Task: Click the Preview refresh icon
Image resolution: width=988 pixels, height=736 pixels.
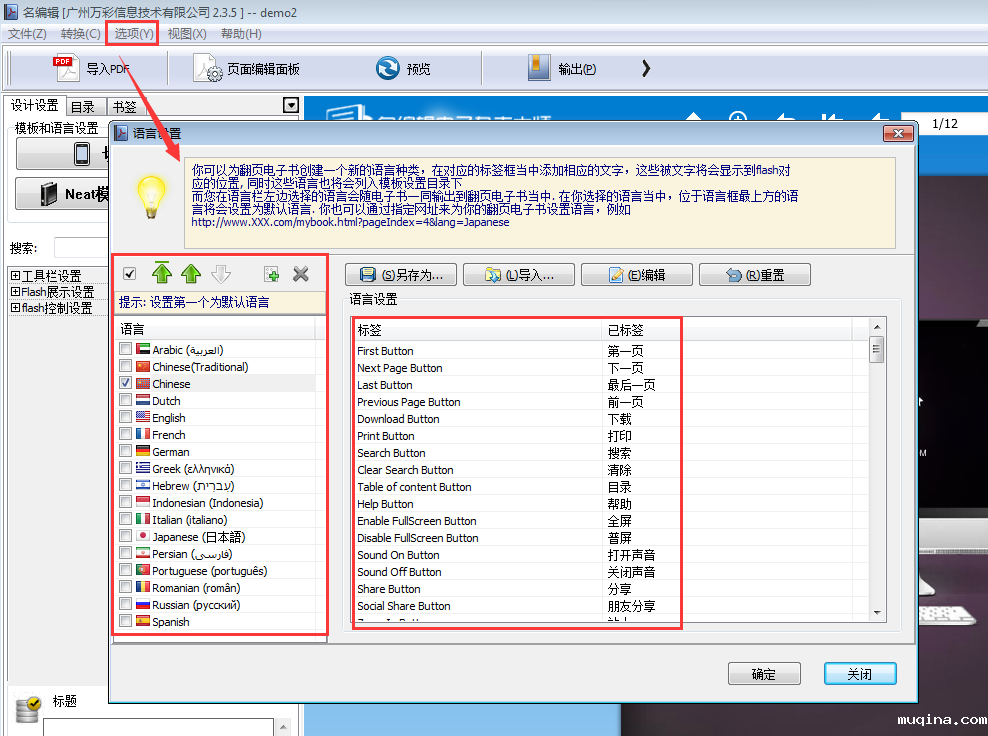Action: click(x=387, y=68)
